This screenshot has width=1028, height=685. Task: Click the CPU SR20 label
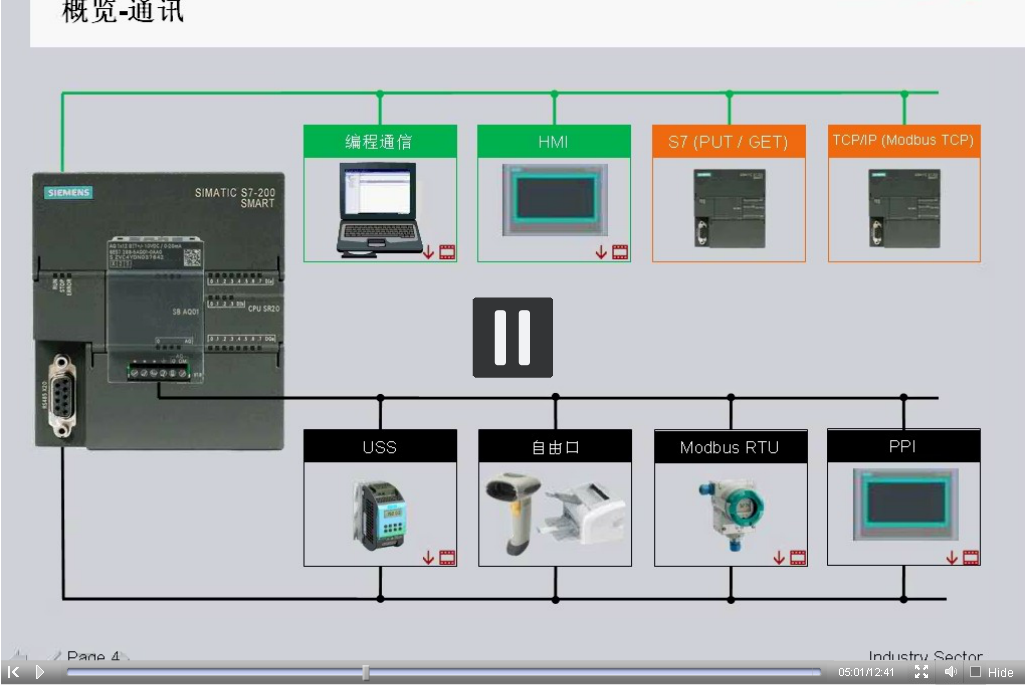tap(264, 308)
